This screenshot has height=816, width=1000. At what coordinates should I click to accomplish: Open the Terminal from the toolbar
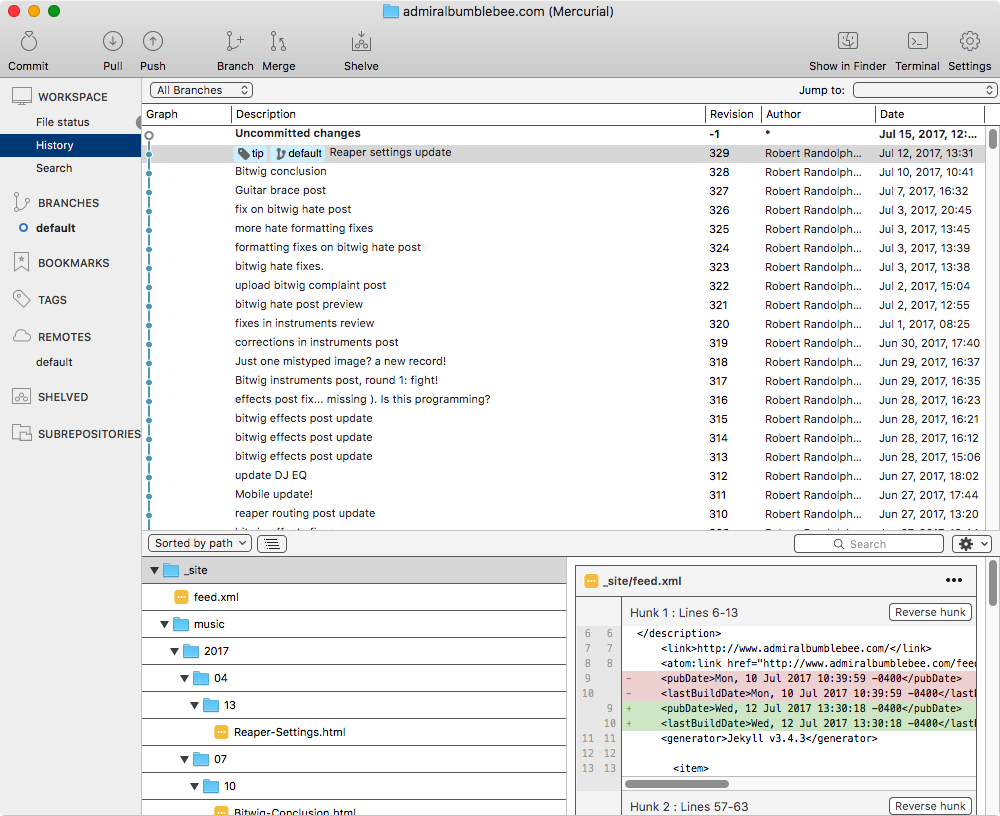pos(917,42)
